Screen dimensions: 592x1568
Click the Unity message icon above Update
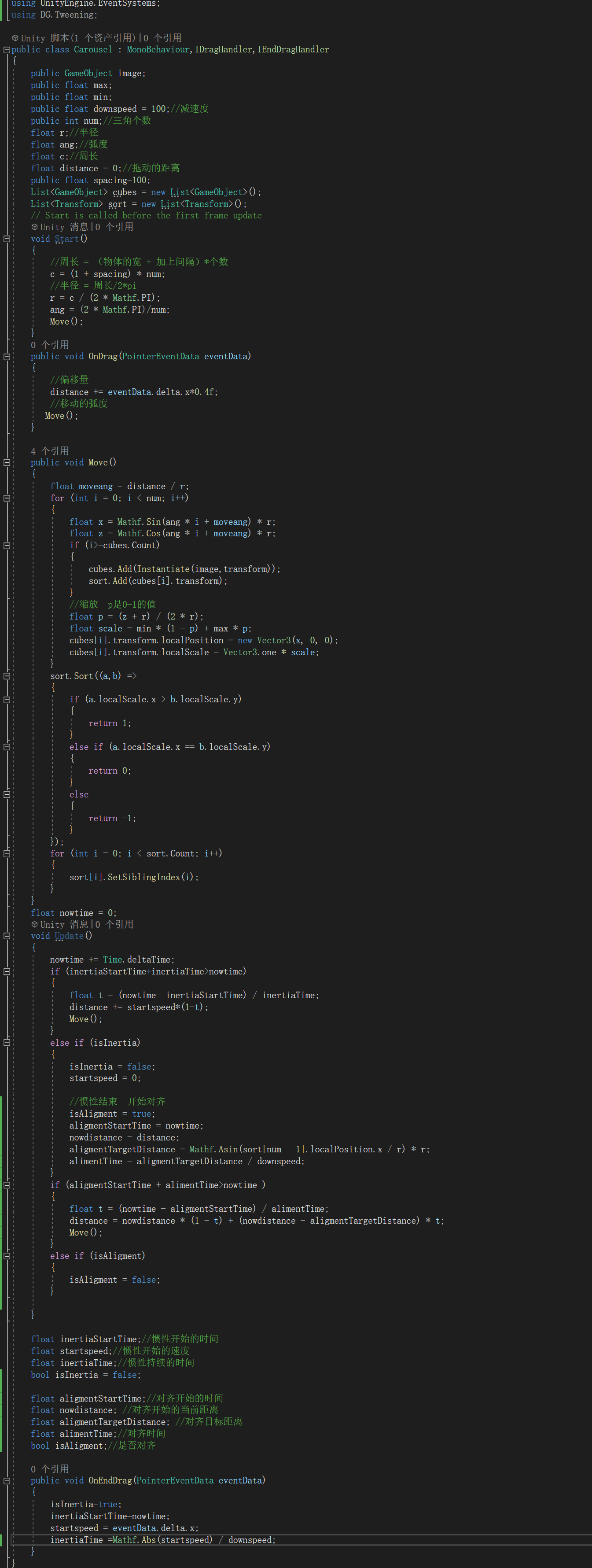tap(35, 925)
